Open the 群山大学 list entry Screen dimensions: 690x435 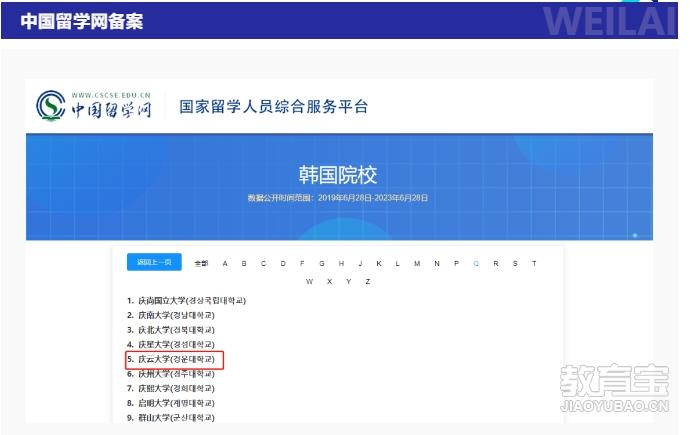(x=171, y=417)
